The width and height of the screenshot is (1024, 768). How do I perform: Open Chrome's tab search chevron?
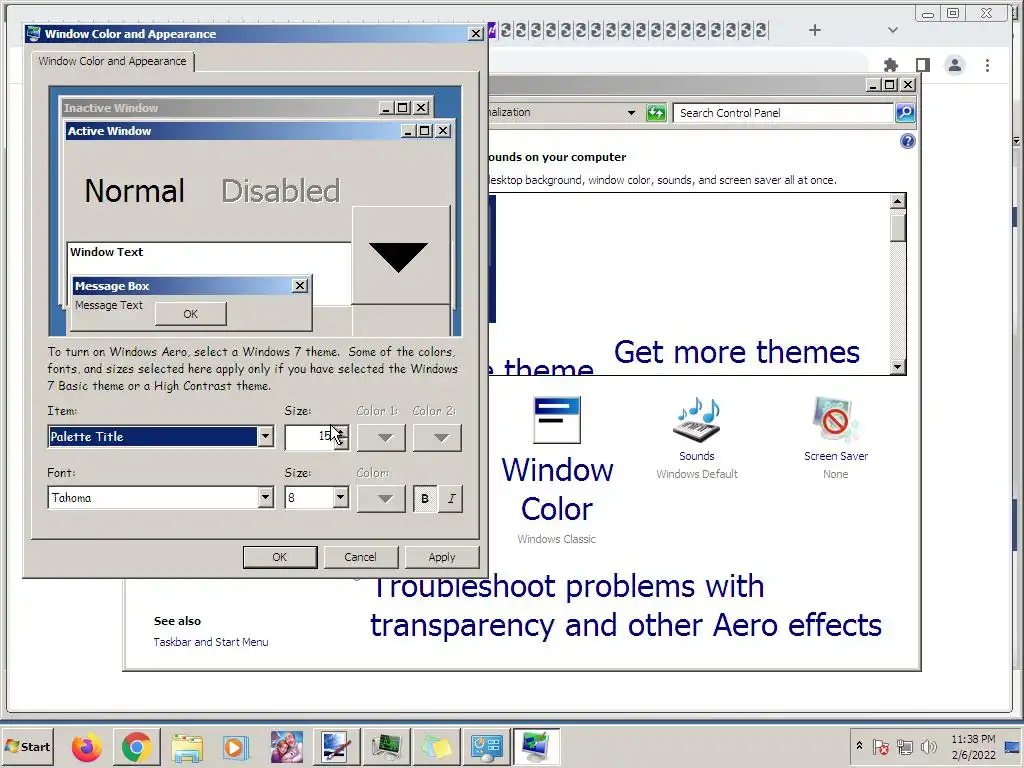tap(893, 30)
